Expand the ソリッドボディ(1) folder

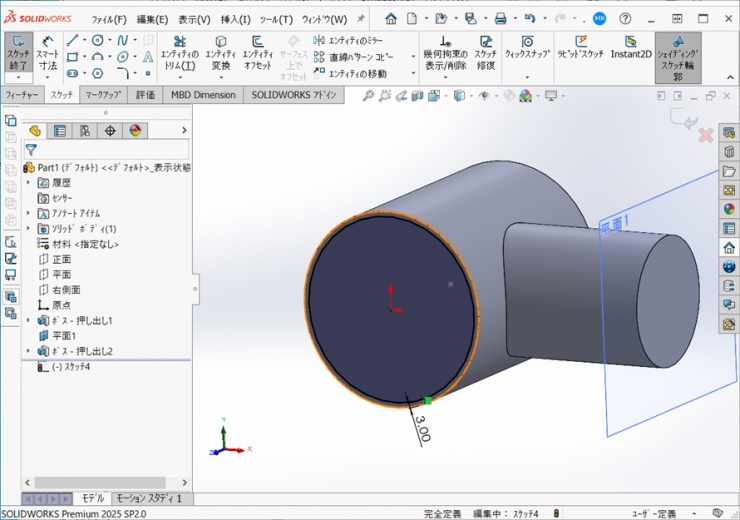click(28, 229)
